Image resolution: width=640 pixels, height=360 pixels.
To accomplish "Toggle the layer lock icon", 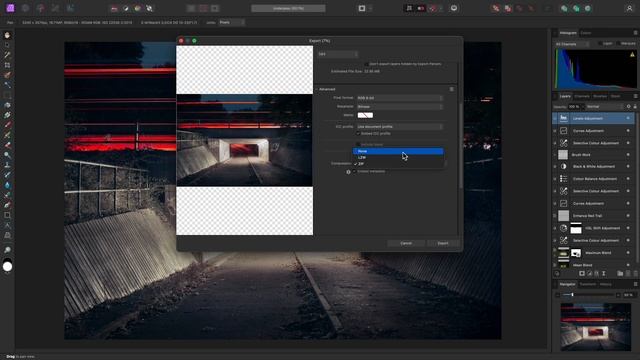I will [x=635, y=107].
